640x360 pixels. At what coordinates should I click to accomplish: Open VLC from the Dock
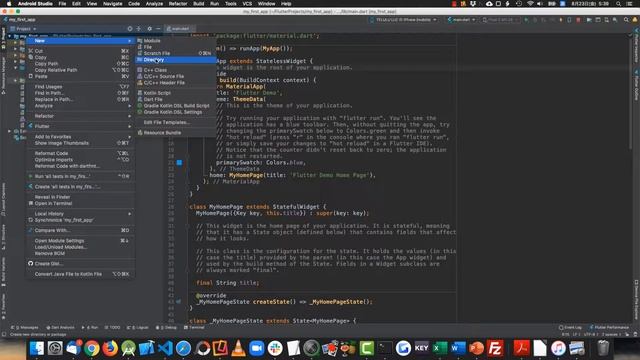point(238,348)
